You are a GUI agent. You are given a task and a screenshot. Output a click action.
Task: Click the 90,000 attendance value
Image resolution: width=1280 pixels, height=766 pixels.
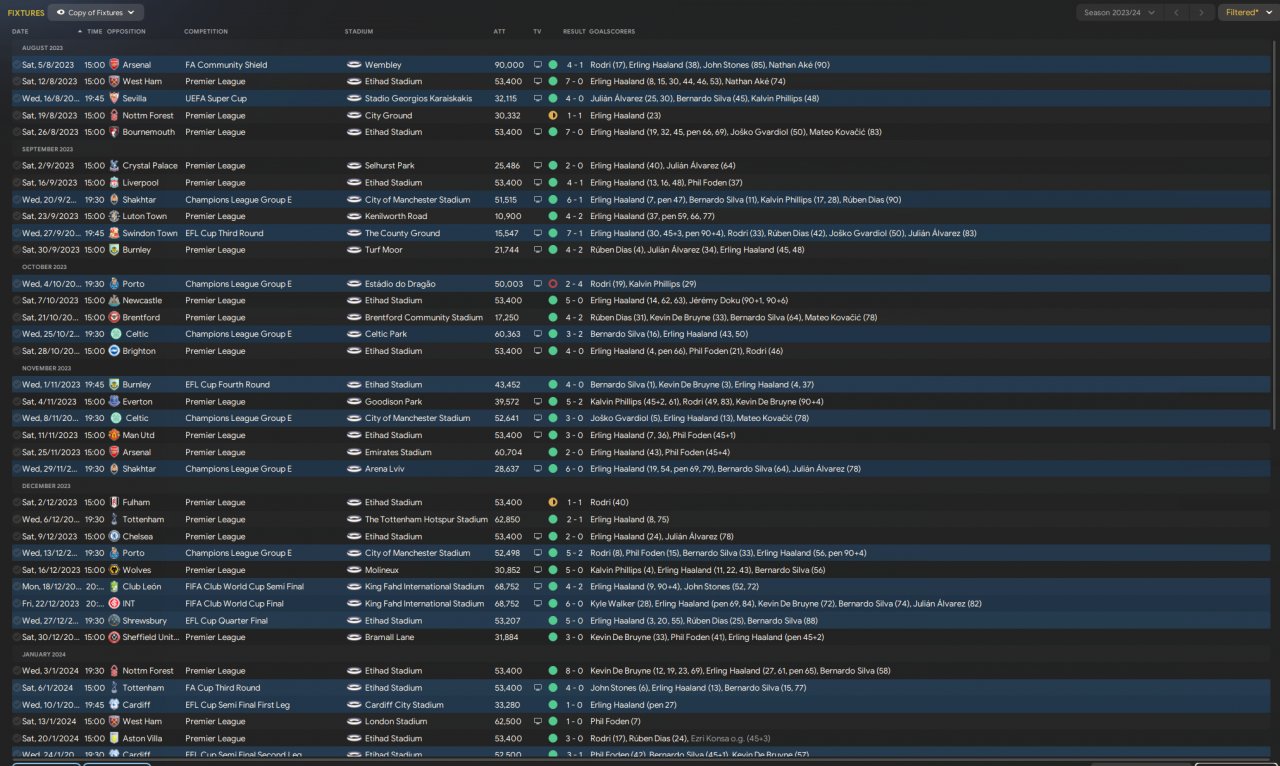[509, 65]
